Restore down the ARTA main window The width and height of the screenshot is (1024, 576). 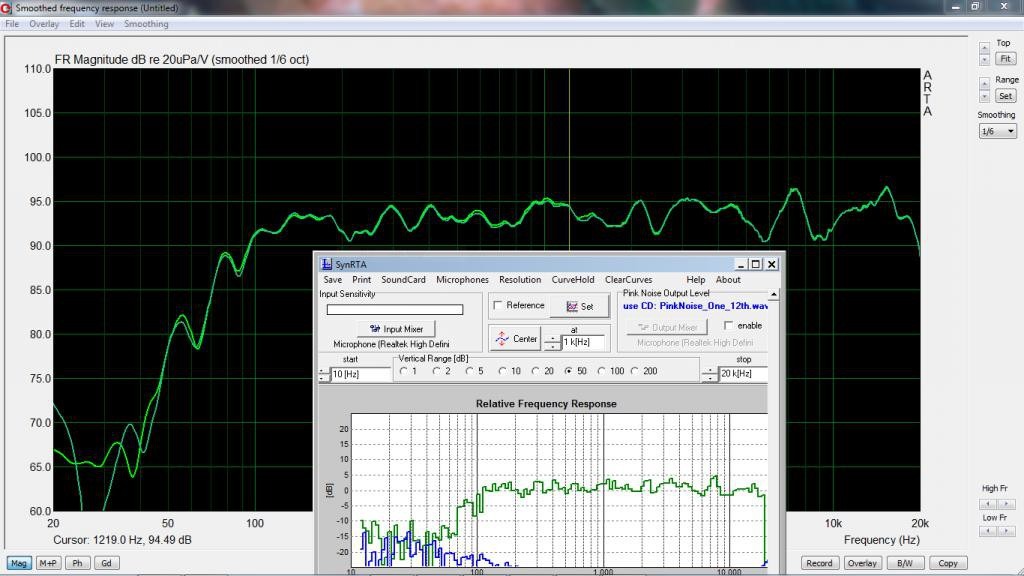(x=975, y=7)
